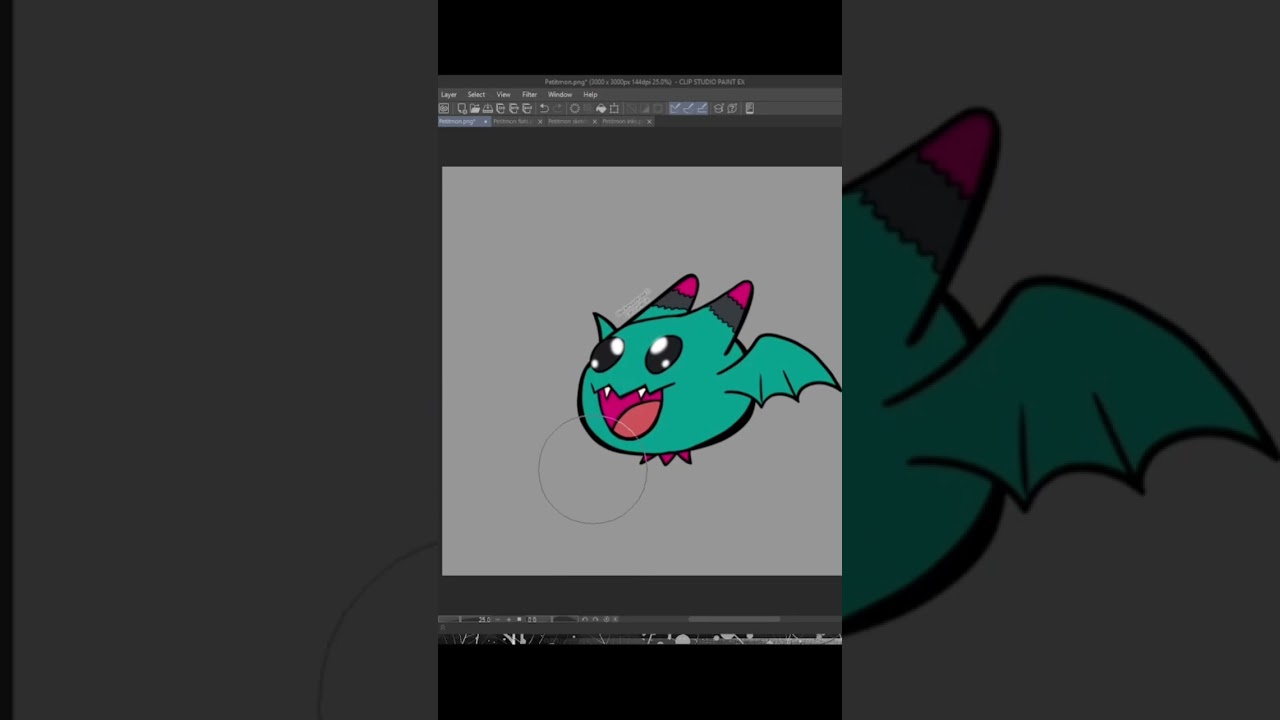Click the Clip Studio launcher icon
This screenshot has width=1280, height=720.
pos(444,108)
